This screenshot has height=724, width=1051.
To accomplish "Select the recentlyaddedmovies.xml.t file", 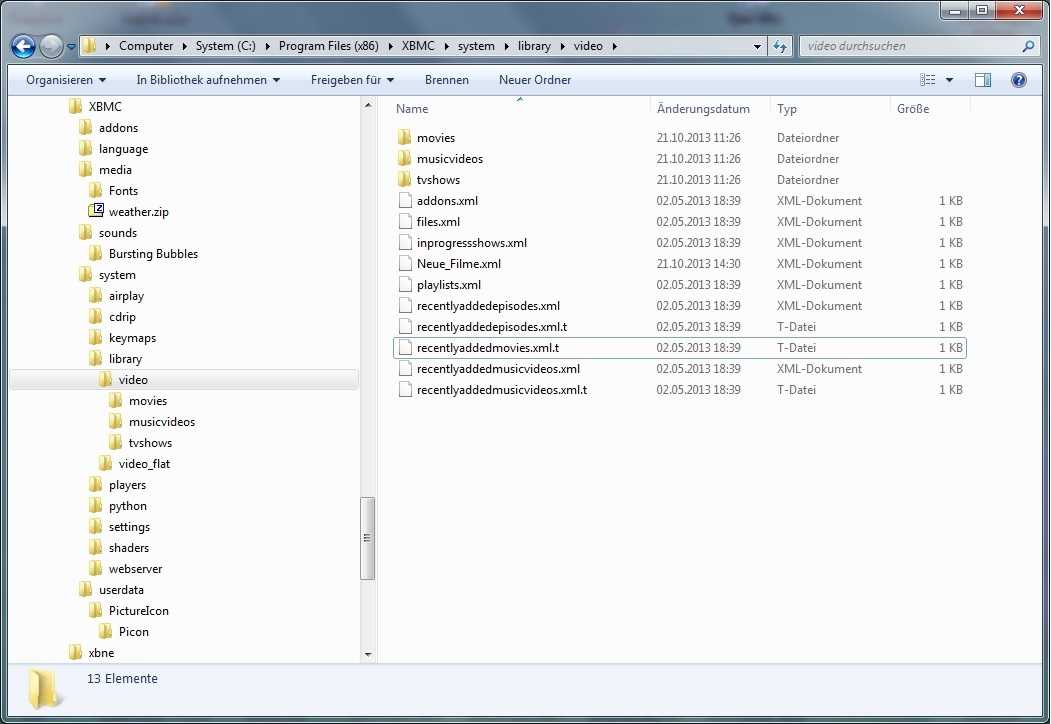I will click(680, 347).
